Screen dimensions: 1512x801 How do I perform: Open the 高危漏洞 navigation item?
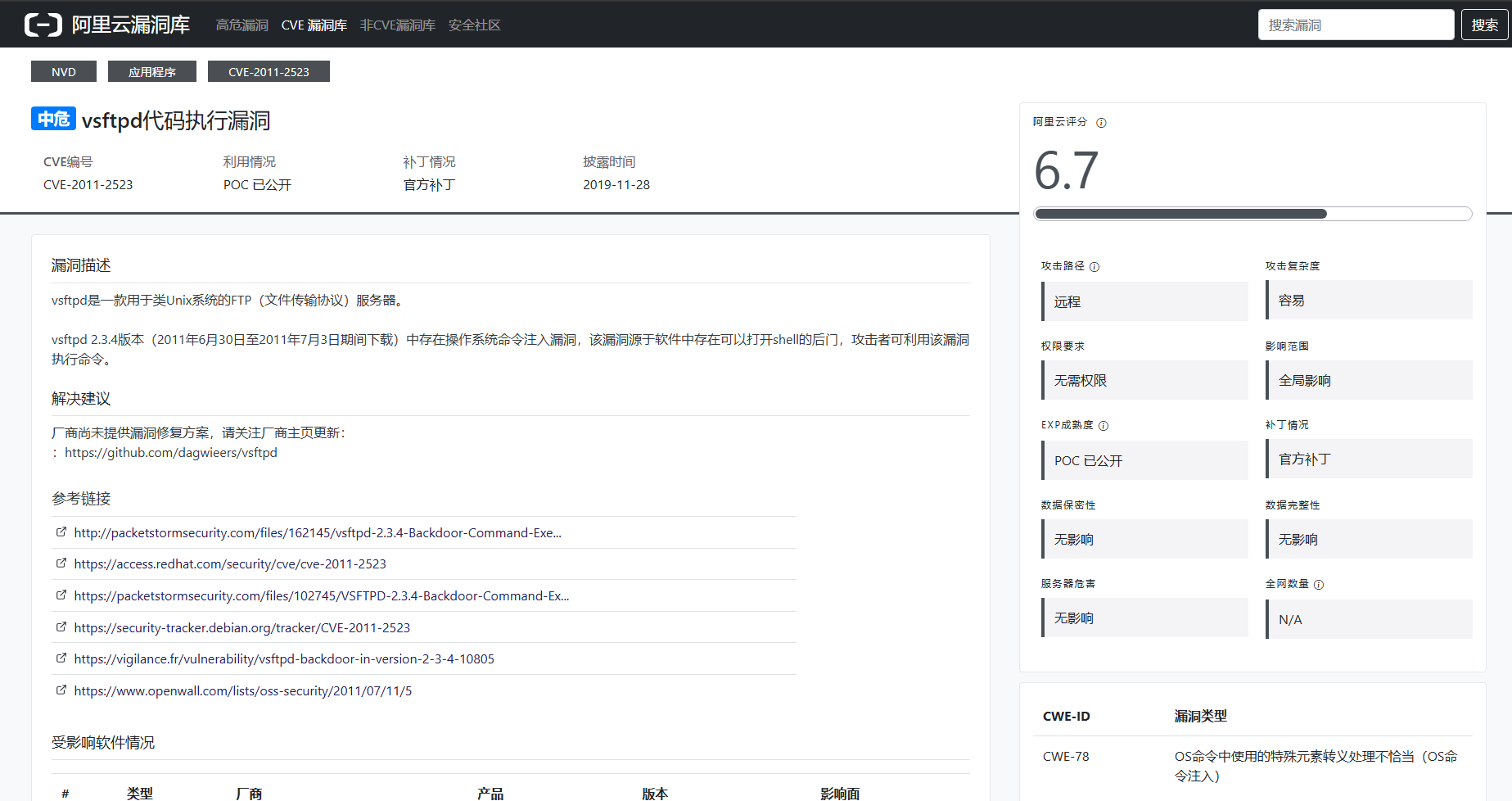242,25
